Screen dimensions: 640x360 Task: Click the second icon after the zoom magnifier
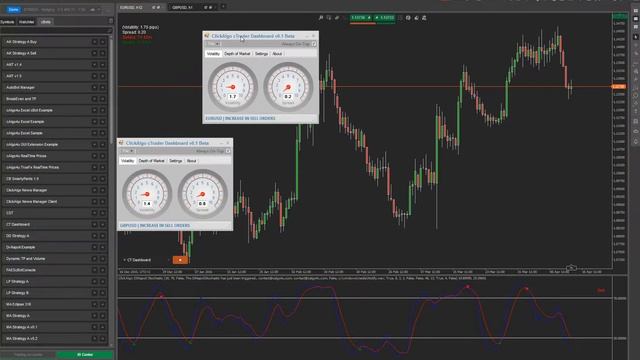(x=337, y=18)
